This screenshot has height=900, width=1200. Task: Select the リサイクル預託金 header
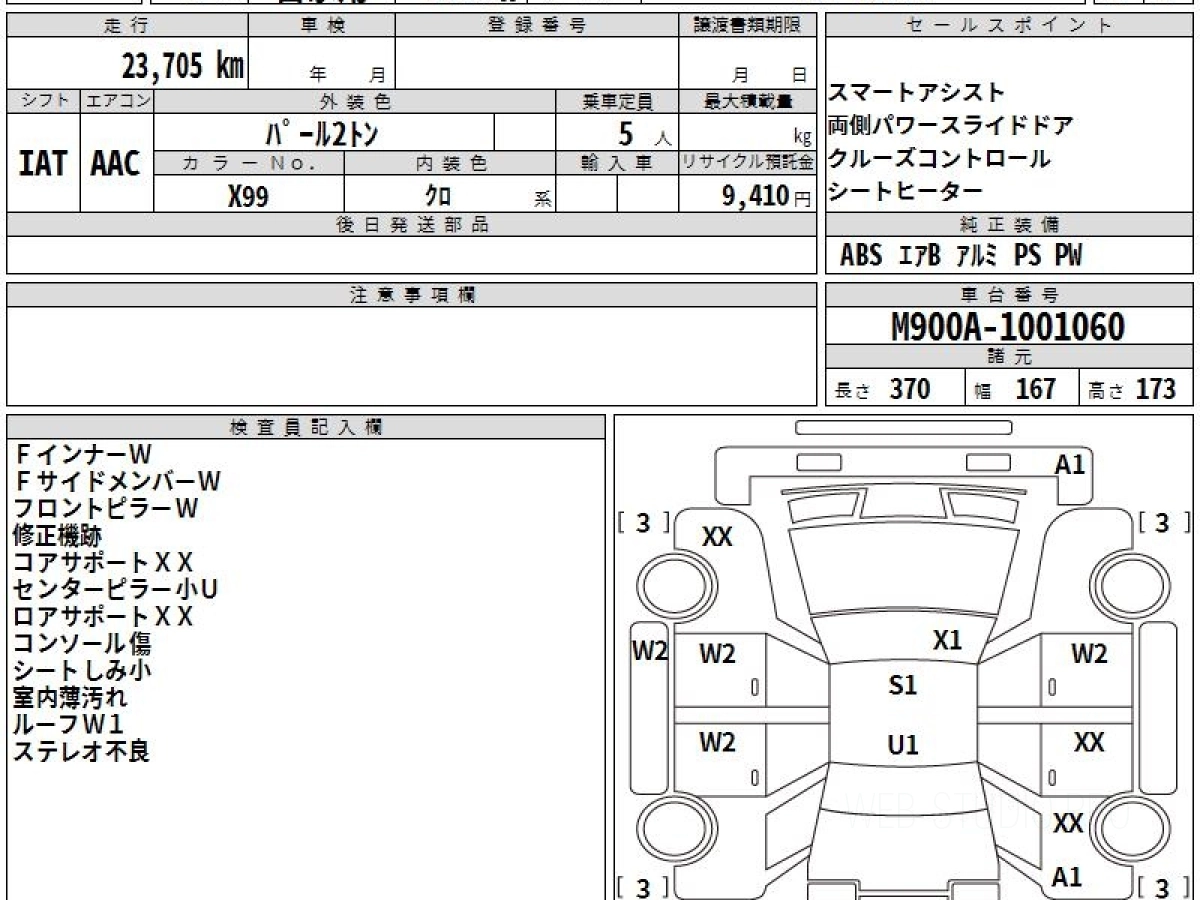click(748, 162)
